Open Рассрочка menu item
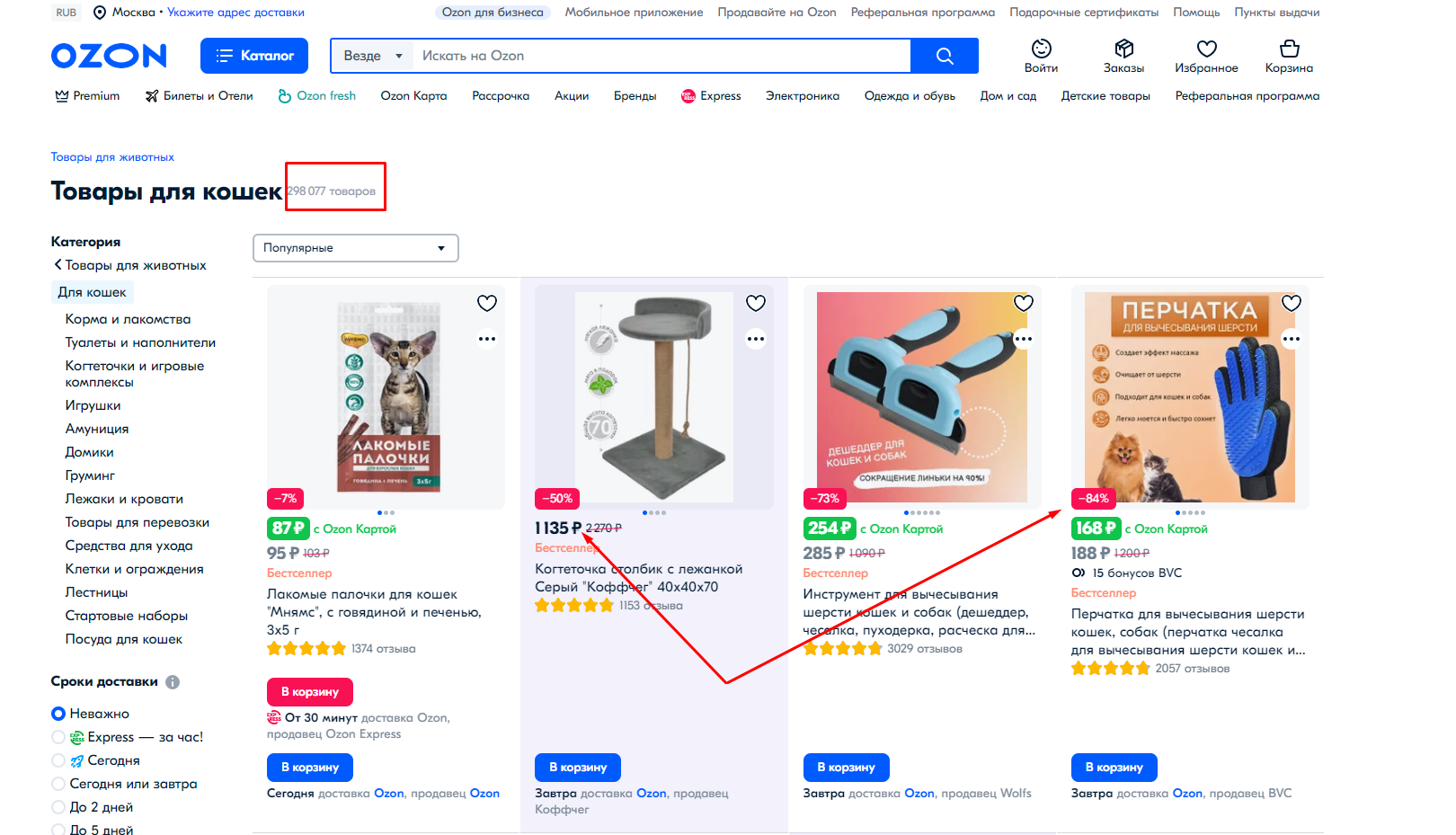1456x835 pixels. 501,96
